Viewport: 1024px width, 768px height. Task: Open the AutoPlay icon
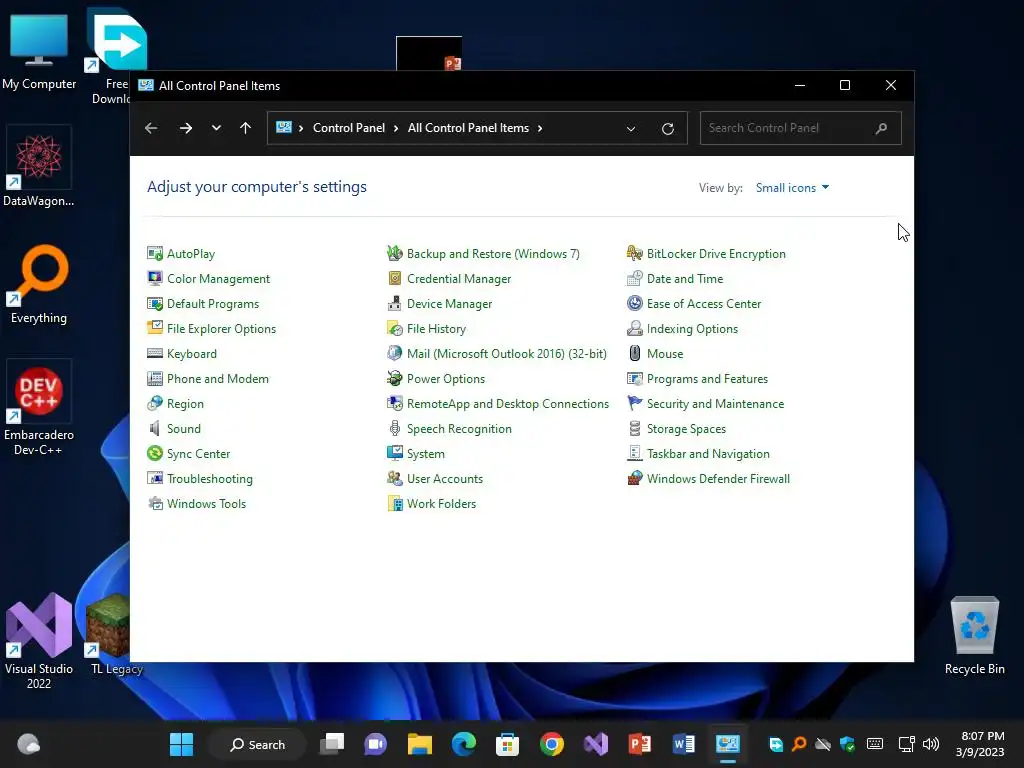click(x=155, y=253)
